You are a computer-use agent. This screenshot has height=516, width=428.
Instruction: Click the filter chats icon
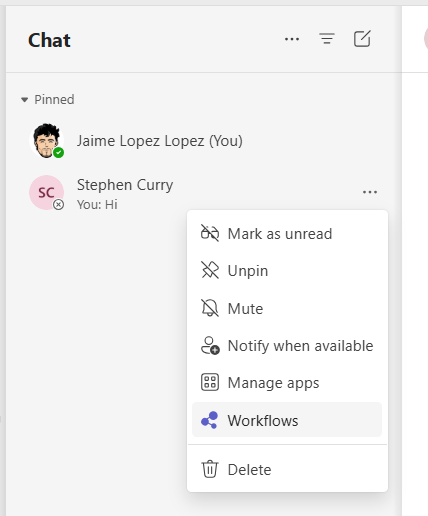[x=327, y=39]
